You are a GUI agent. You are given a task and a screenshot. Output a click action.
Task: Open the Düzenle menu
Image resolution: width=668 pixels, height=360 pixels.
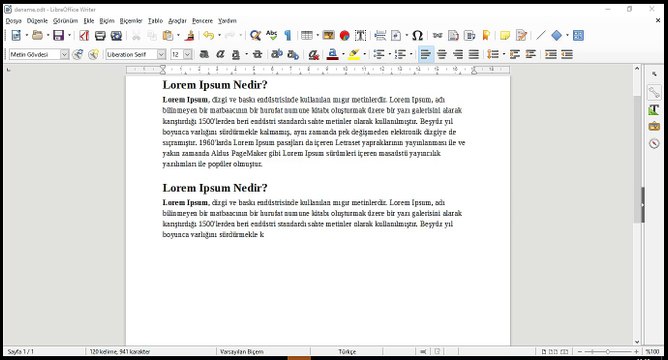[x=37, y=20]
